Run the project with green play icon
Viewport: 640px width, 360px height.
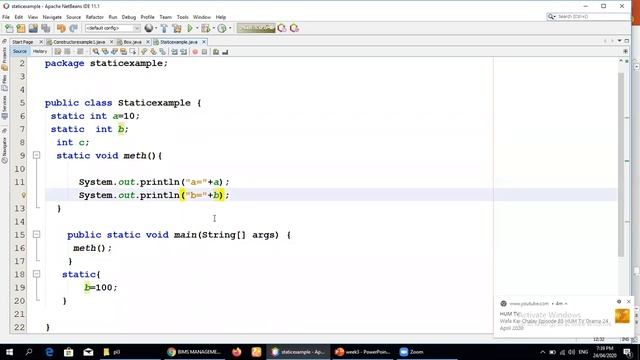[190, 28]
